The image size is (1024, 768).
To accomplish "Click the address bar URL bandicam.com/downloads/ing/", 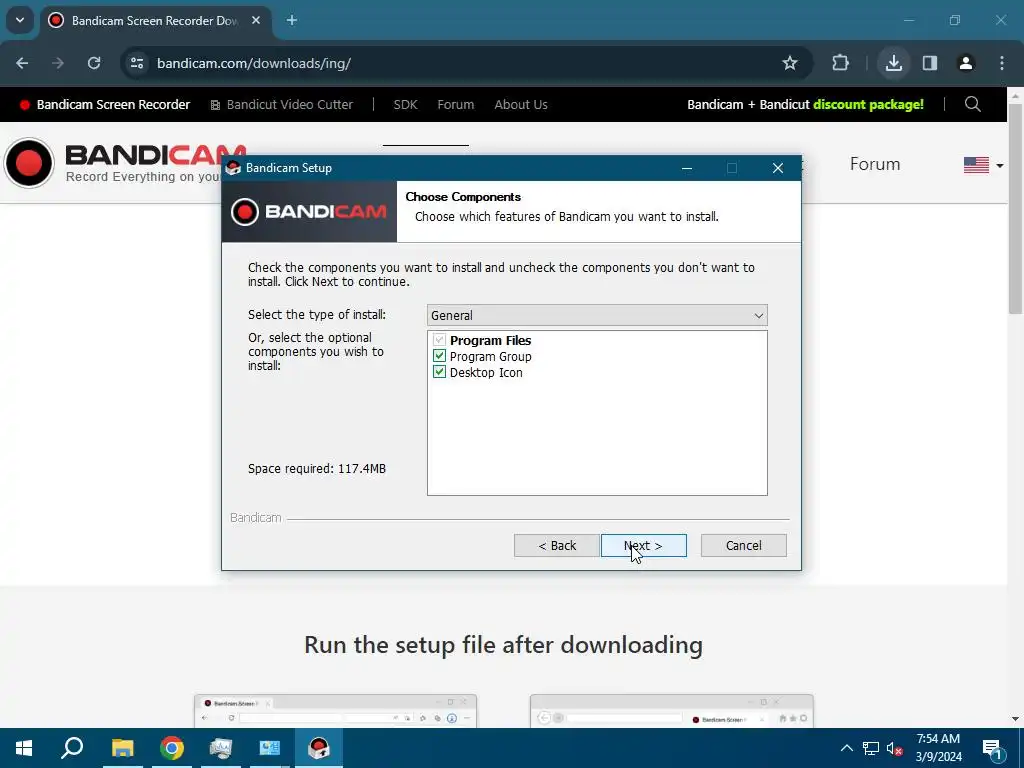I will point(254,63).
